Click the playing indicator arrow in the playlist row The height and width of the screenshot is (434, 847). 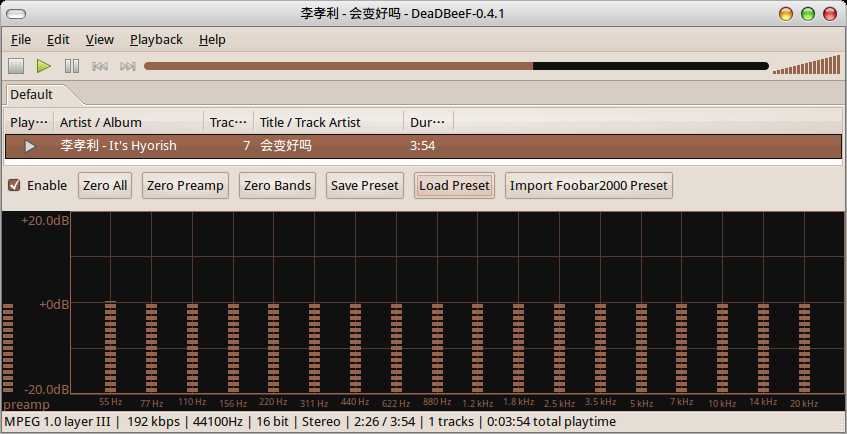click(30, 146)
